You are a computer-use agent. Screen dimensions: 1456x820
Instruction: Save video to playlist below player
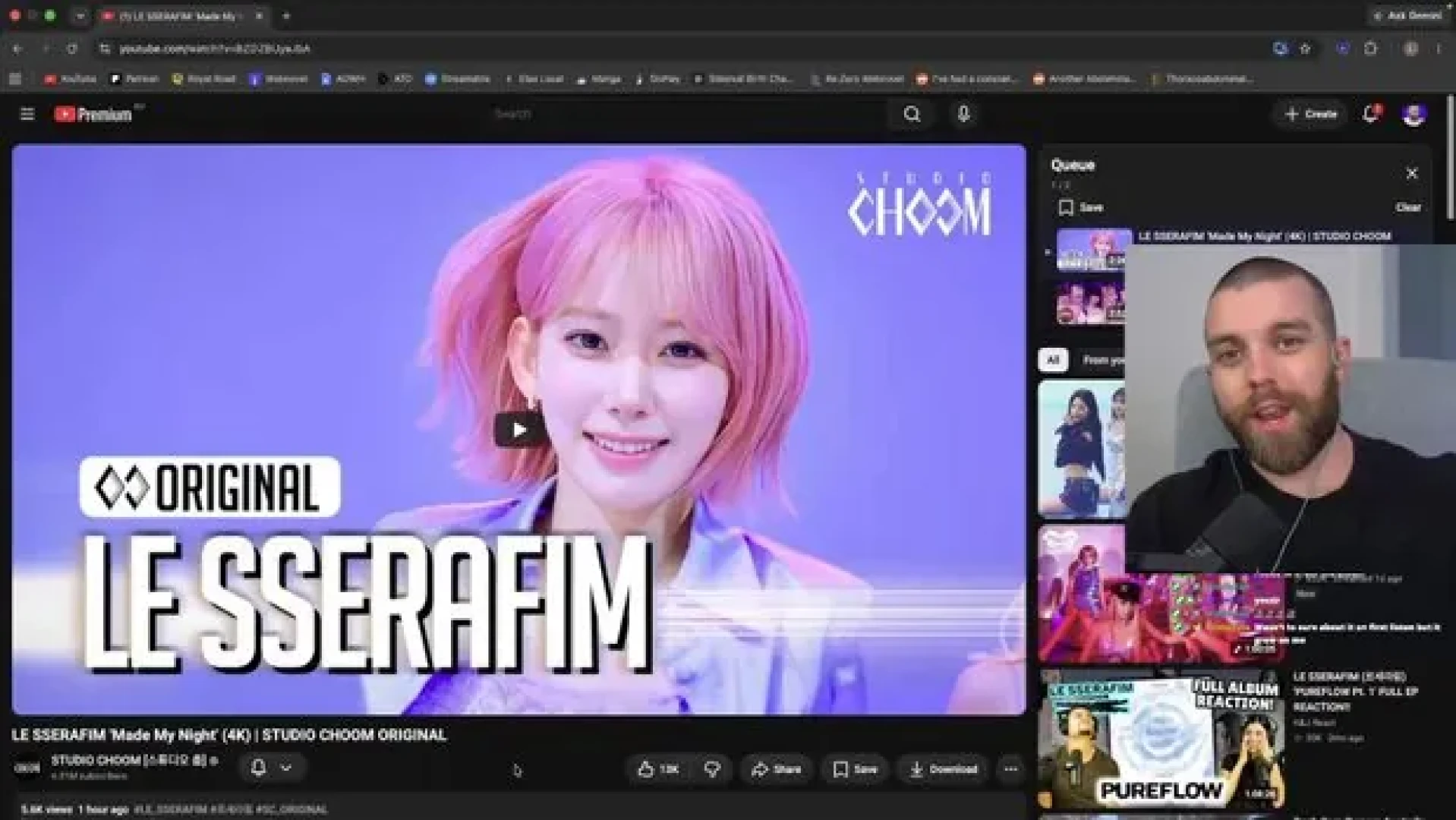(x=855, y=769)
